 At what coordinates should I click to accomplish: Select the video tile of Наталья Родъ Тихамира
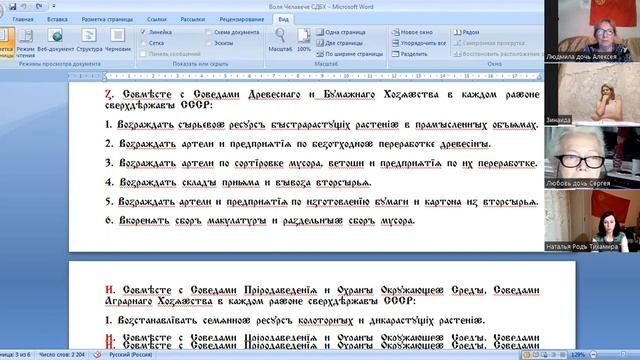592,220
